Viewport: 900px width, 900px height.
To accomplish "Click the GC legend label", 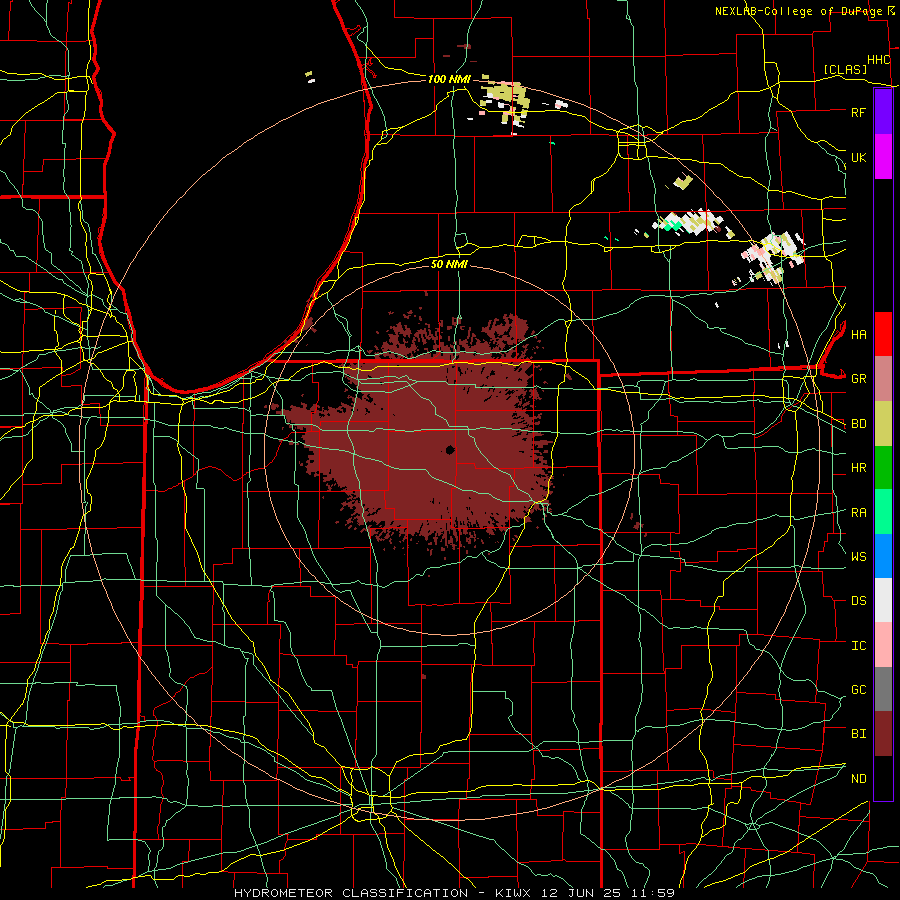I will (x=858, y=690).
